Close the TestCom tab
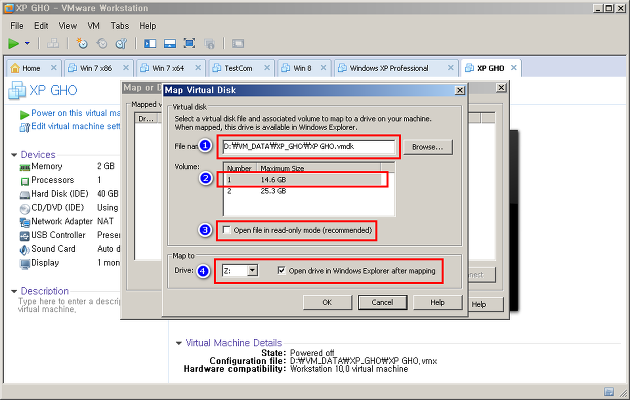The width and height of the screenshot is (630, 400). 267,68
